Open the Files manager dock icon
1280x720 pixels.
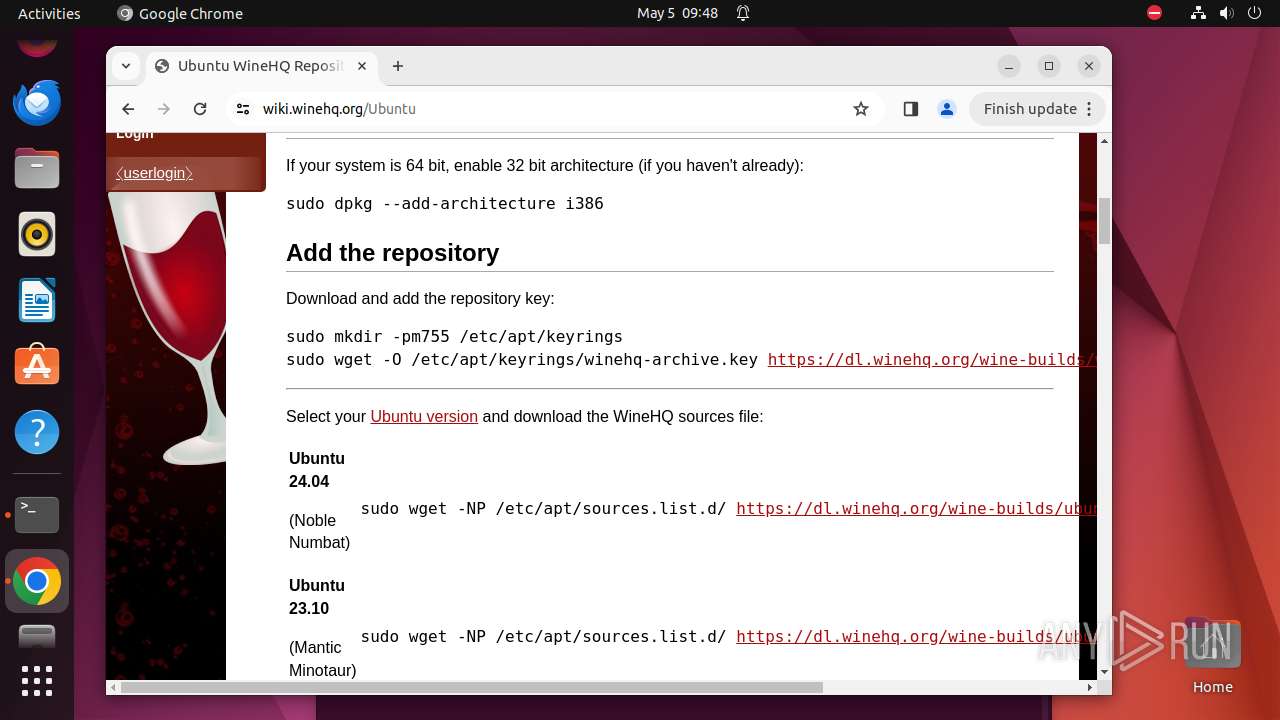click(37, 168)
